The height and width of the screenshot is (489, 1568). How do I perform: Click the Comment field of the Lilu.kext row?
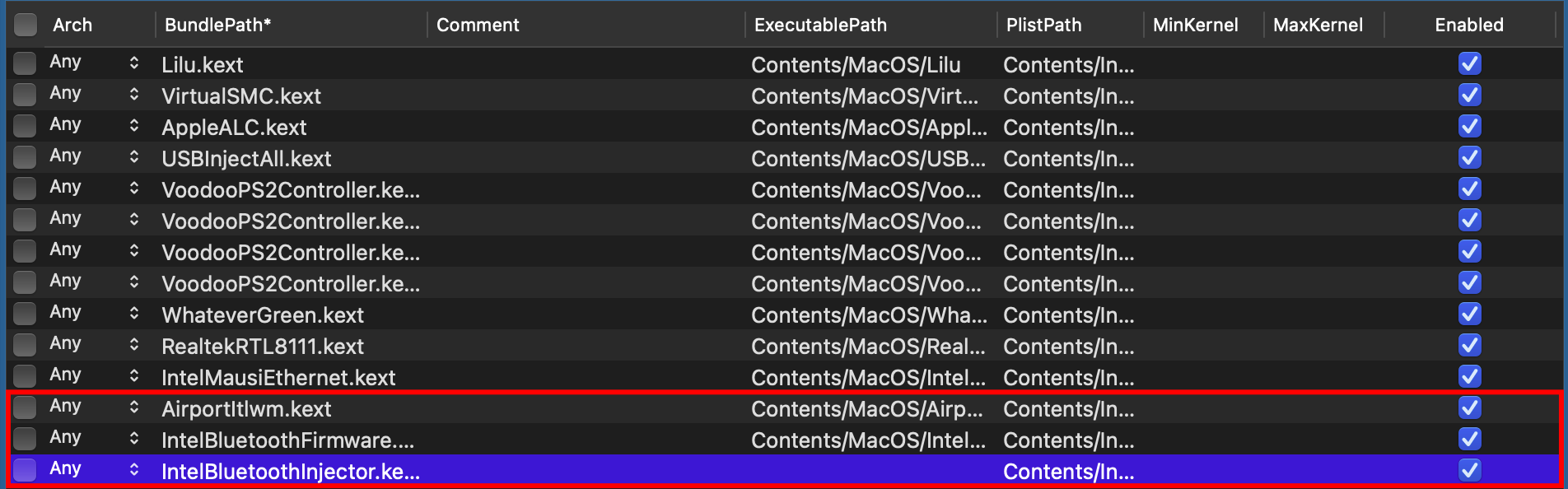point(585,64)
